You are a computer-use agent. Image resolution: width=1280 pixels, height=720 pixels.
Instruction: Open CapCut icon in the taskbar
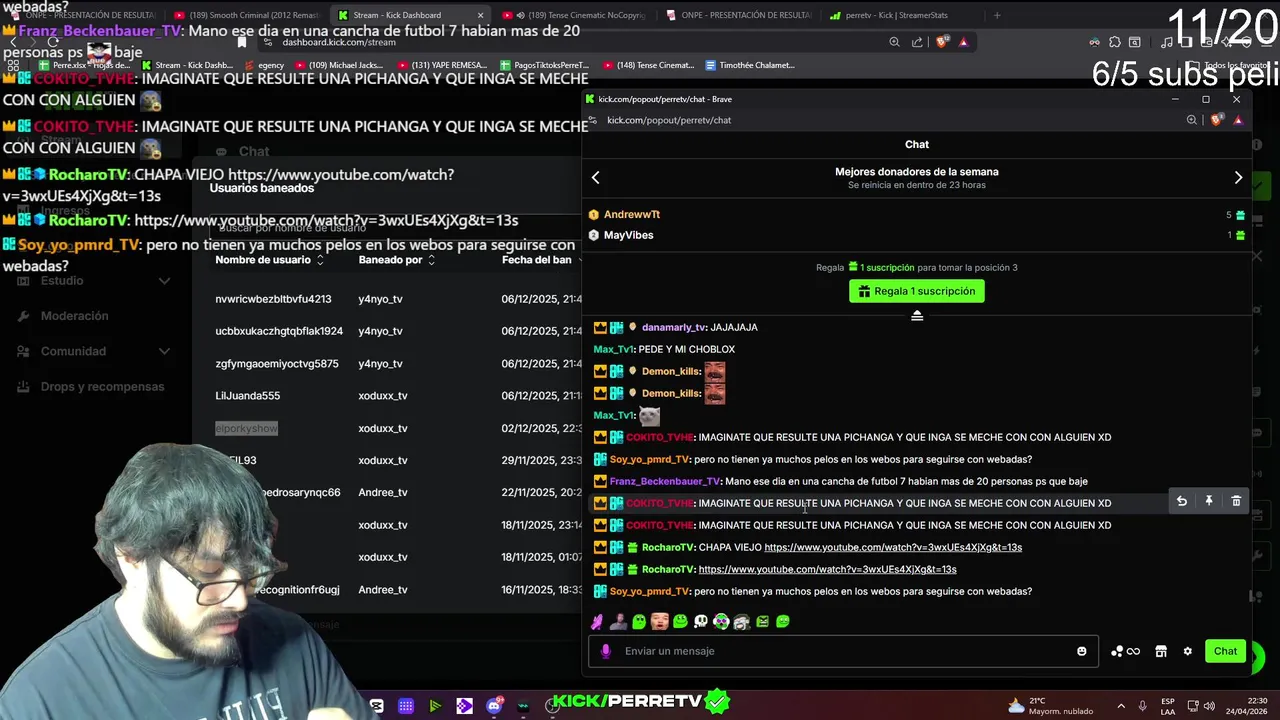[x=376, y=706]
